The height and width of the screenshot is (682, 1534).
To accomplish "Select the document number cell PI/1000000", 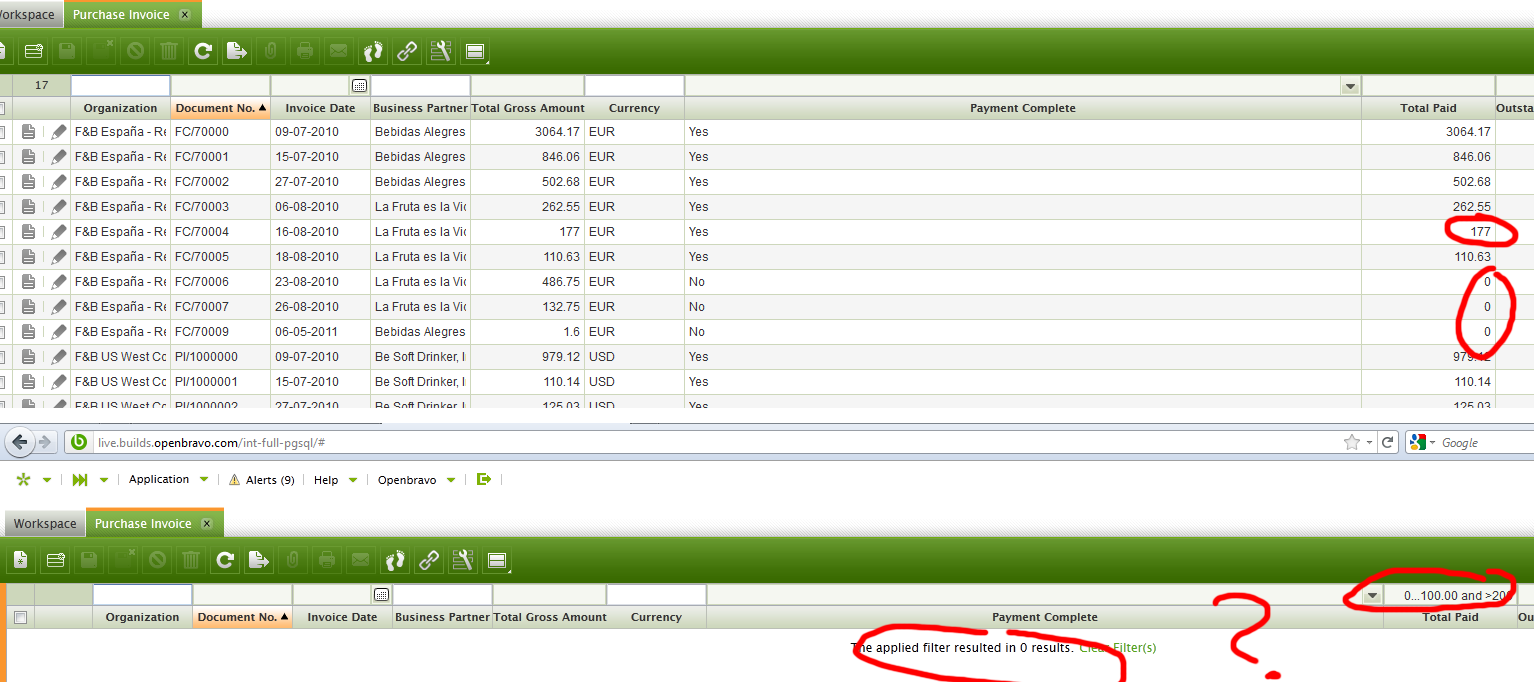I will pyautogui.click(x=220, y=357).
